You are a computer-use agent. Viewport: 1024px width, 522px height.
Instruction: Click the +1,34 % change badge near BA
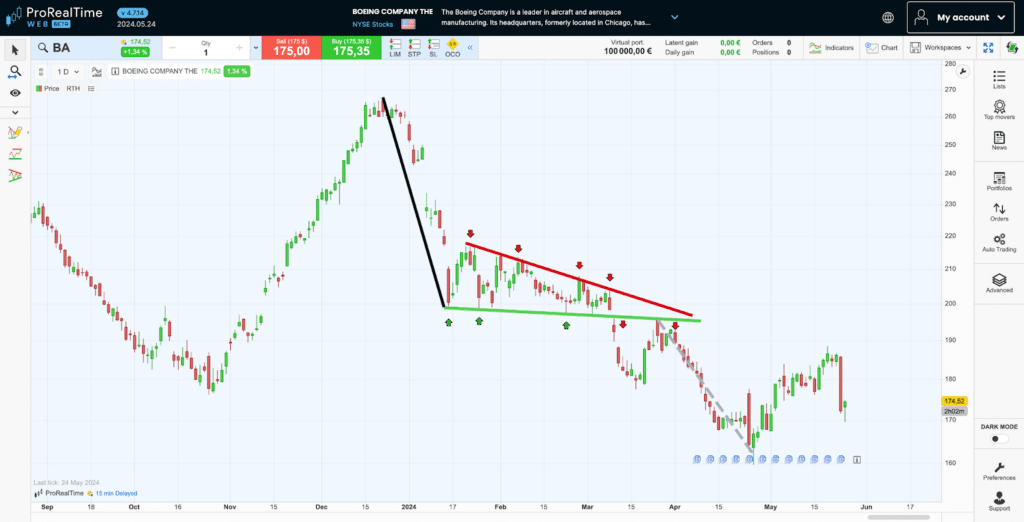[x=136, y=52]
